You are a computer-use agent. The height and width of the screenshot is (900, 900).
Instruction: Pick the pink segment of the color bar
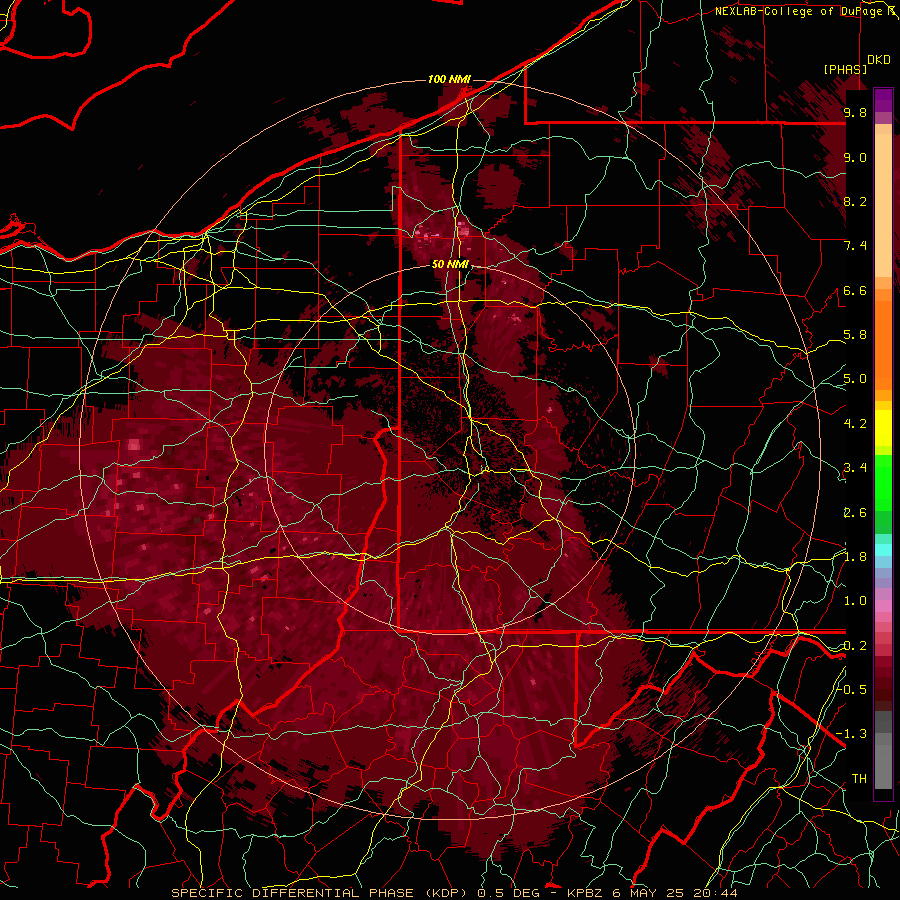pyautogui.click(x=883, y=606)
